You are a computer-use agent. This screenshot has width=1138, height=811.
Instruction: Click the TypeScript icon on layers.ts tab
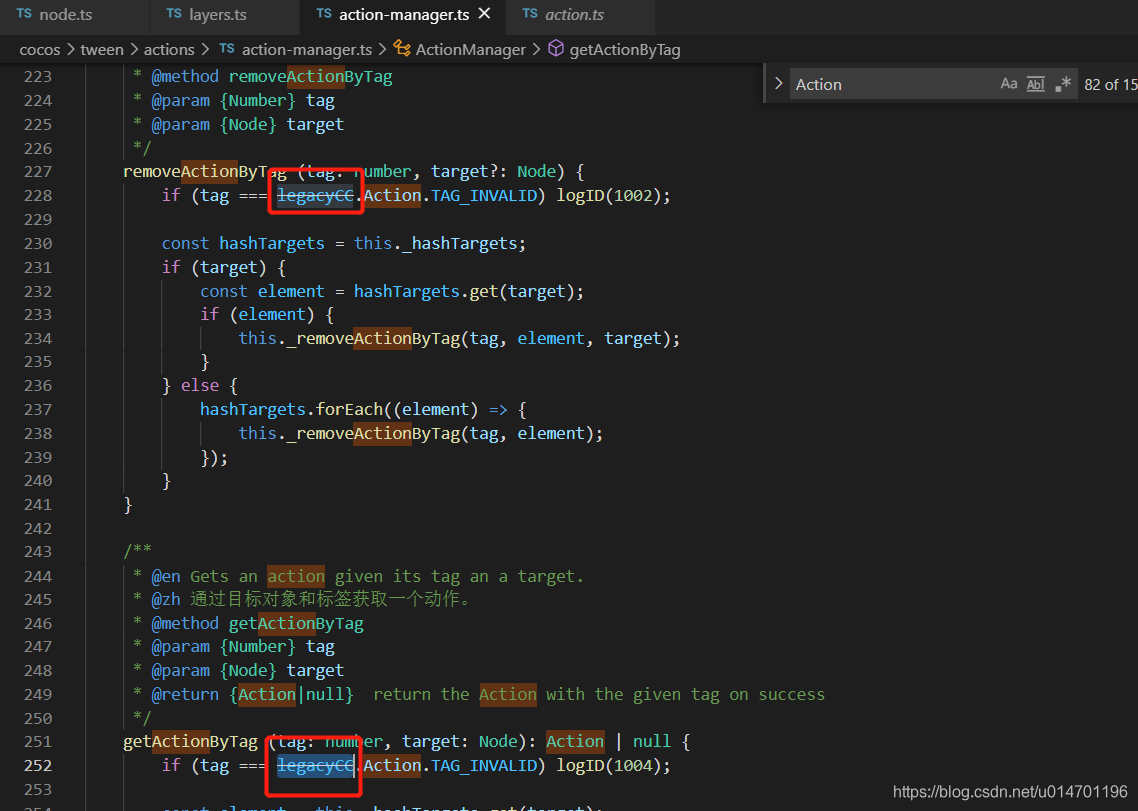174,14
